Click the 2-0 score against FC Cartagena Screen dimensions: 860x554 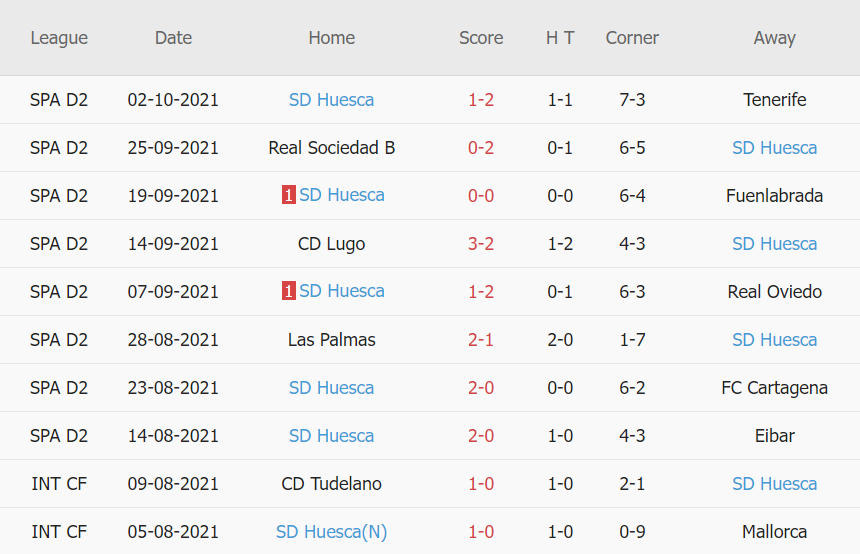(481, 388)
